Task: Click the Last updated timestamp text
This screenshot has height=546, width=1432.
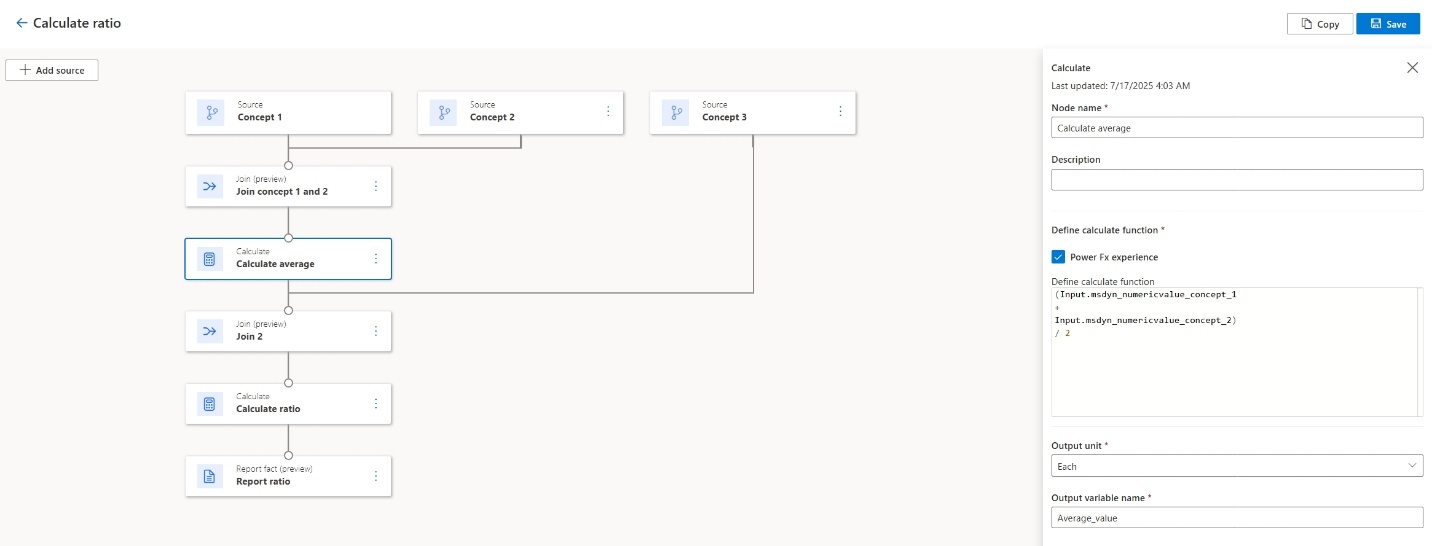Action: (1121, 85)
